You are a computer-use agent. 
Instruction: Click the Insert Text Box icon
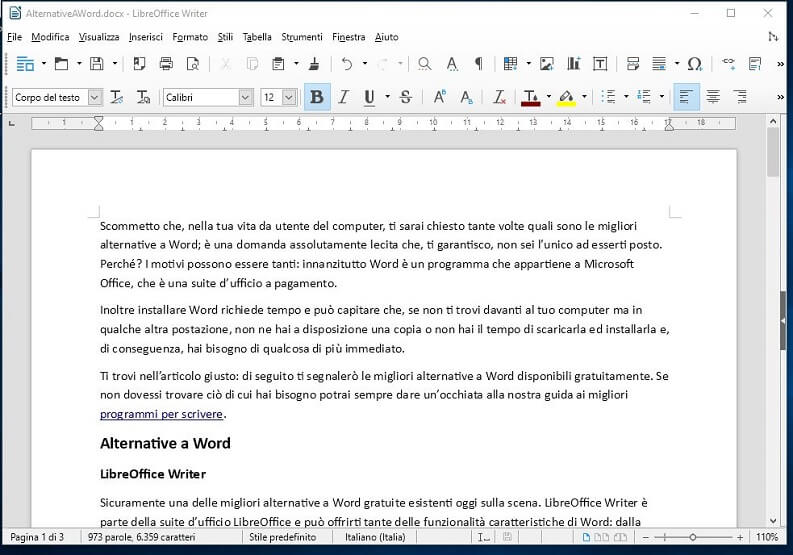pyautogui.click(x=600, y=64)
